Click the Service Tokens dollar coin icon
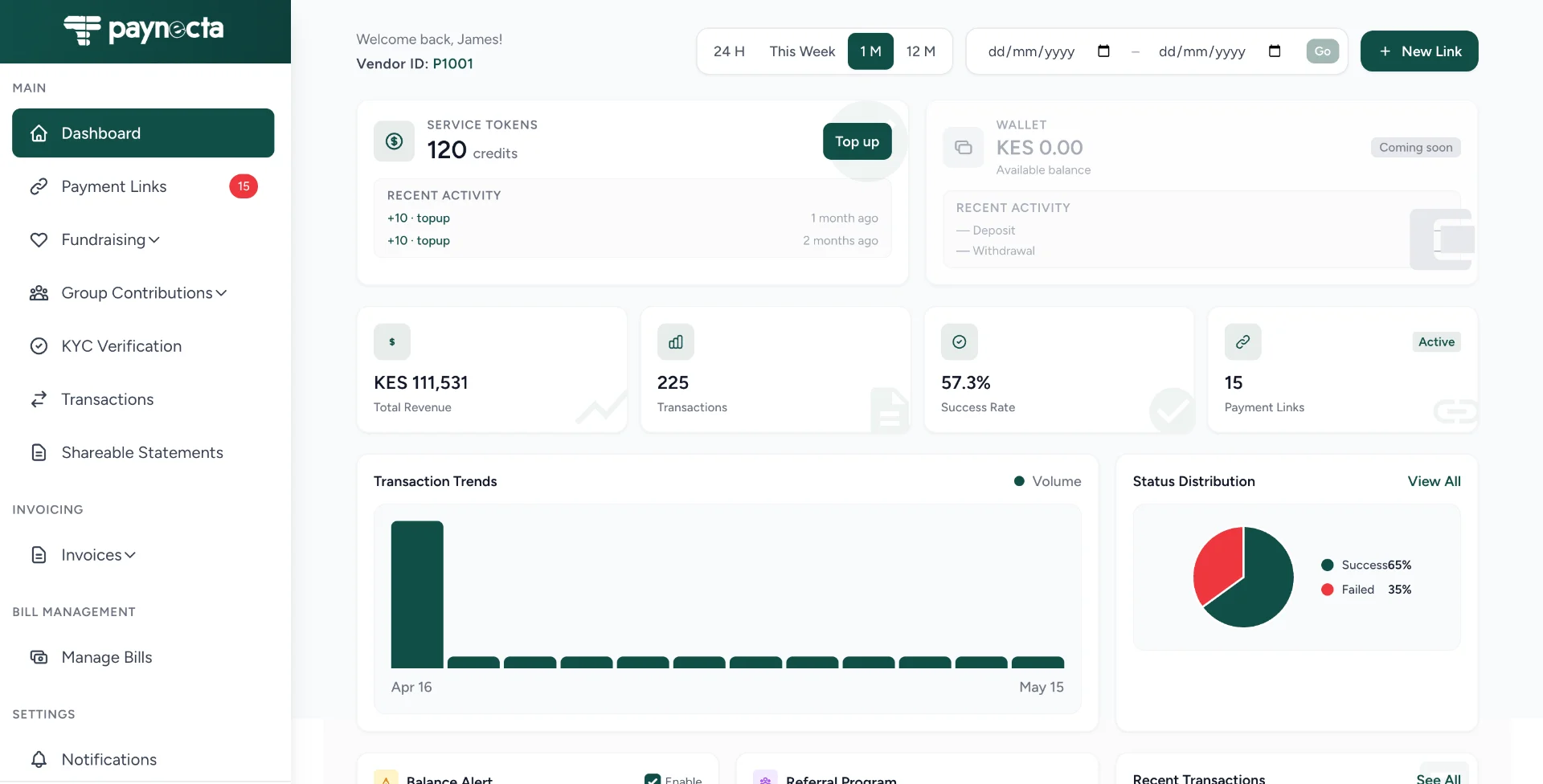The height and width of the screenshot is (784, 1543). (394, 141)
